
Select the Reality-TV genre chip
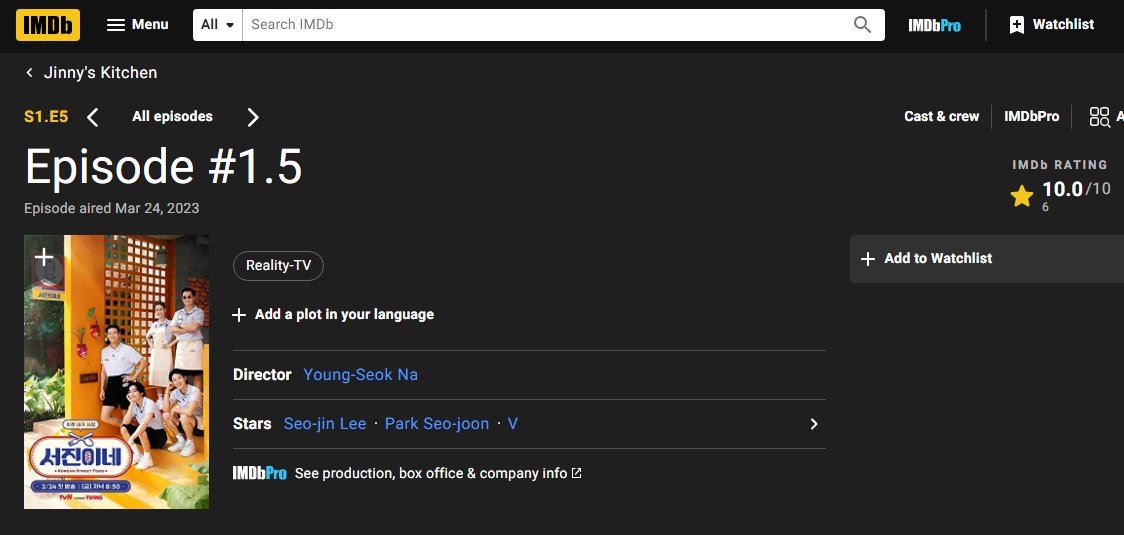pos(278,265)
